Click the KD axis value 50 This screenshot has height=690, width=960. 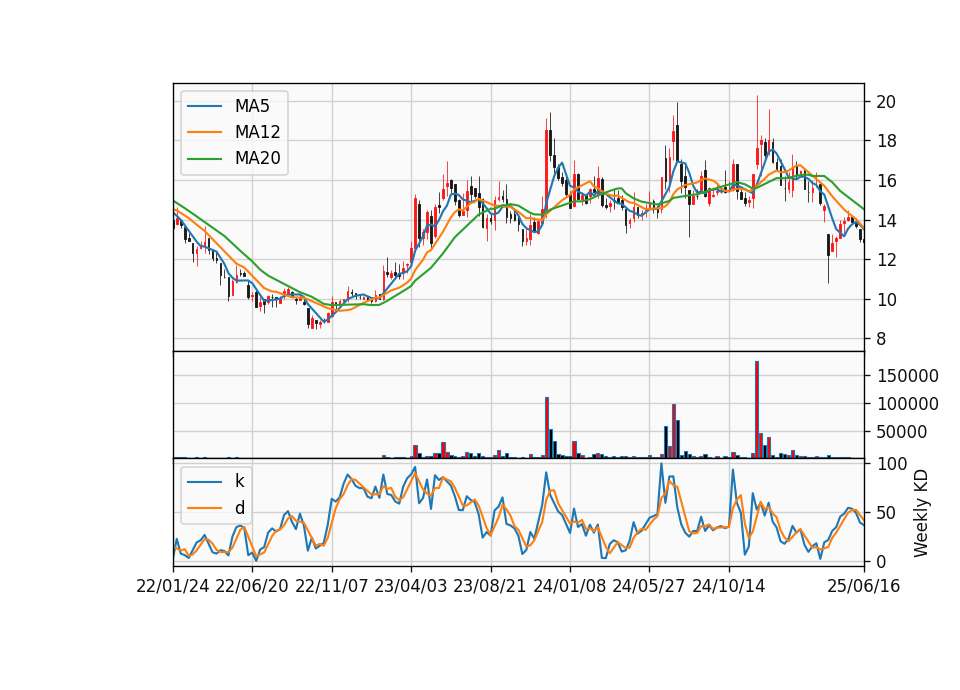pos(886,512)
